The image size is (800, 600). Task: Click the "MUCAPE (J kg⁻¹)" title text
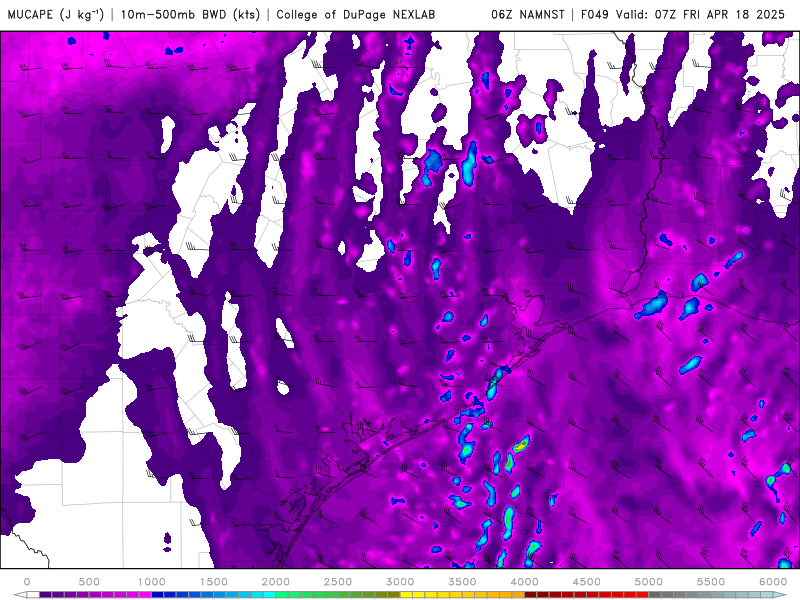click(x=56, y=14)
